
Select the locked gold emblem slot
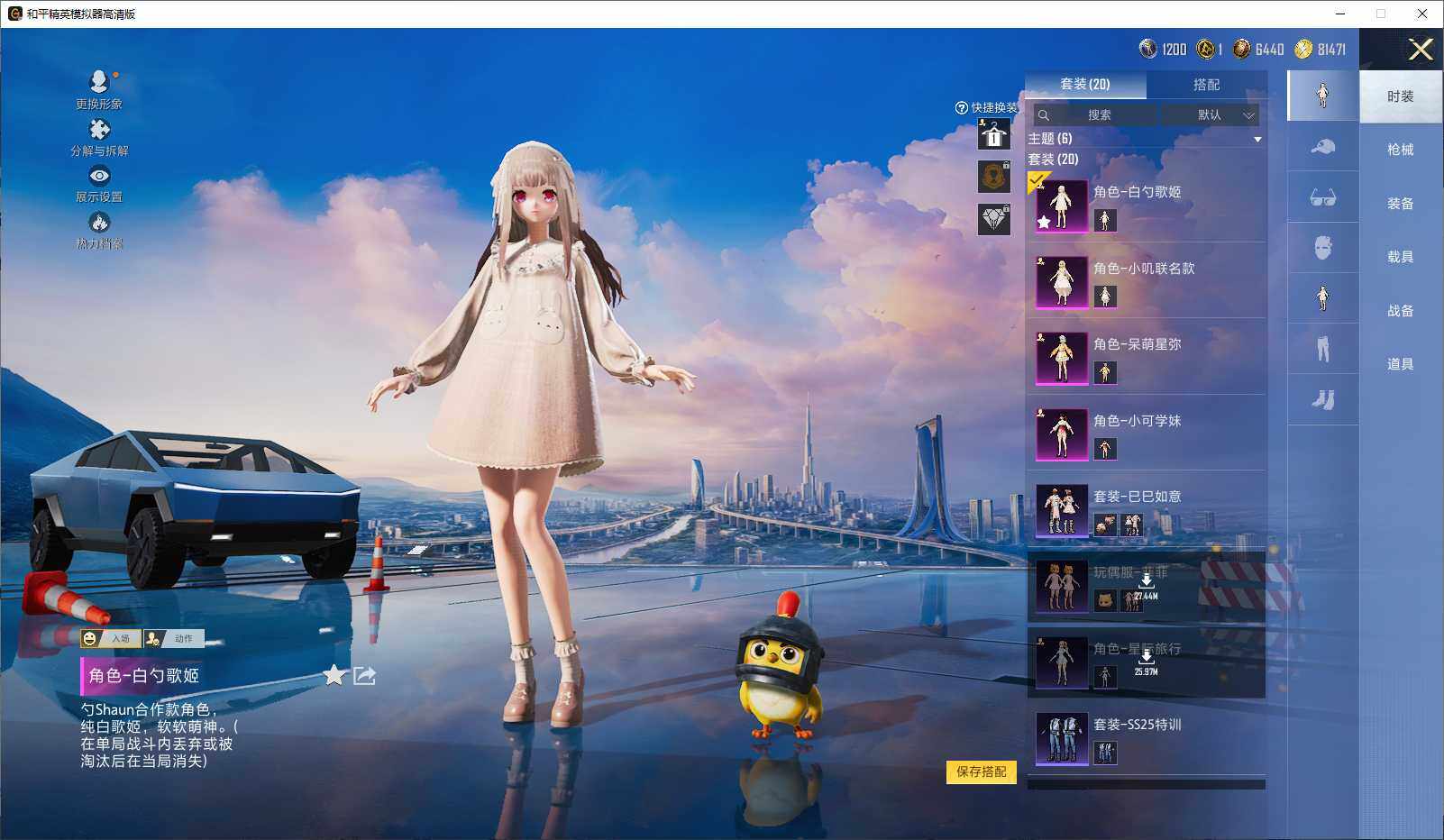(994, 177)
